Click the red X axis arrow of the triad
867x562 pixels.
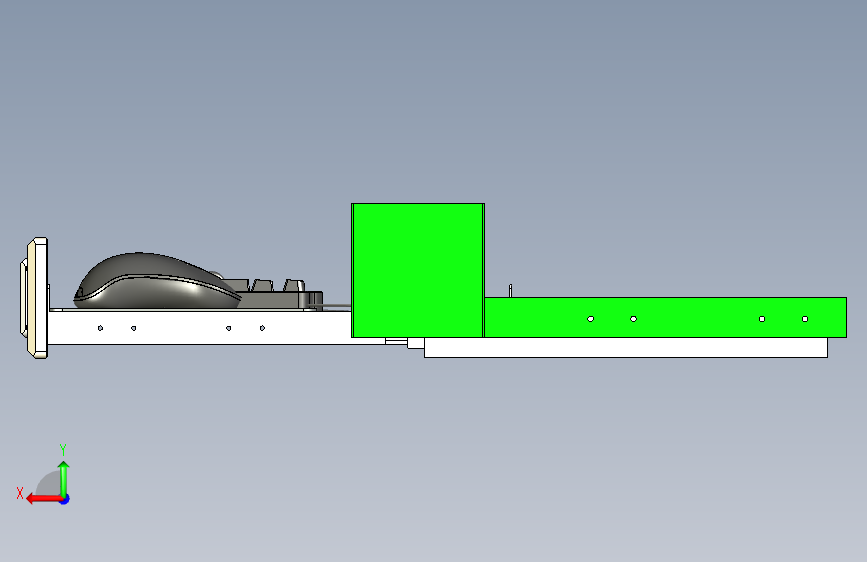[43, 499]
